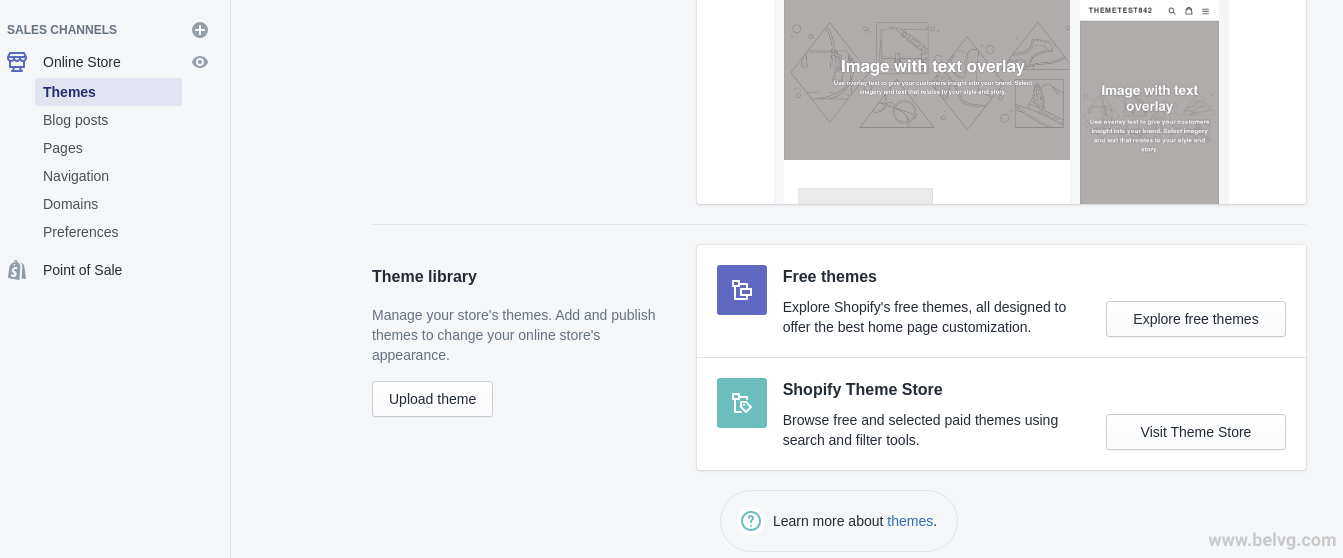
Task: Click the Online Store storefront icon
Action: point(17,62)
